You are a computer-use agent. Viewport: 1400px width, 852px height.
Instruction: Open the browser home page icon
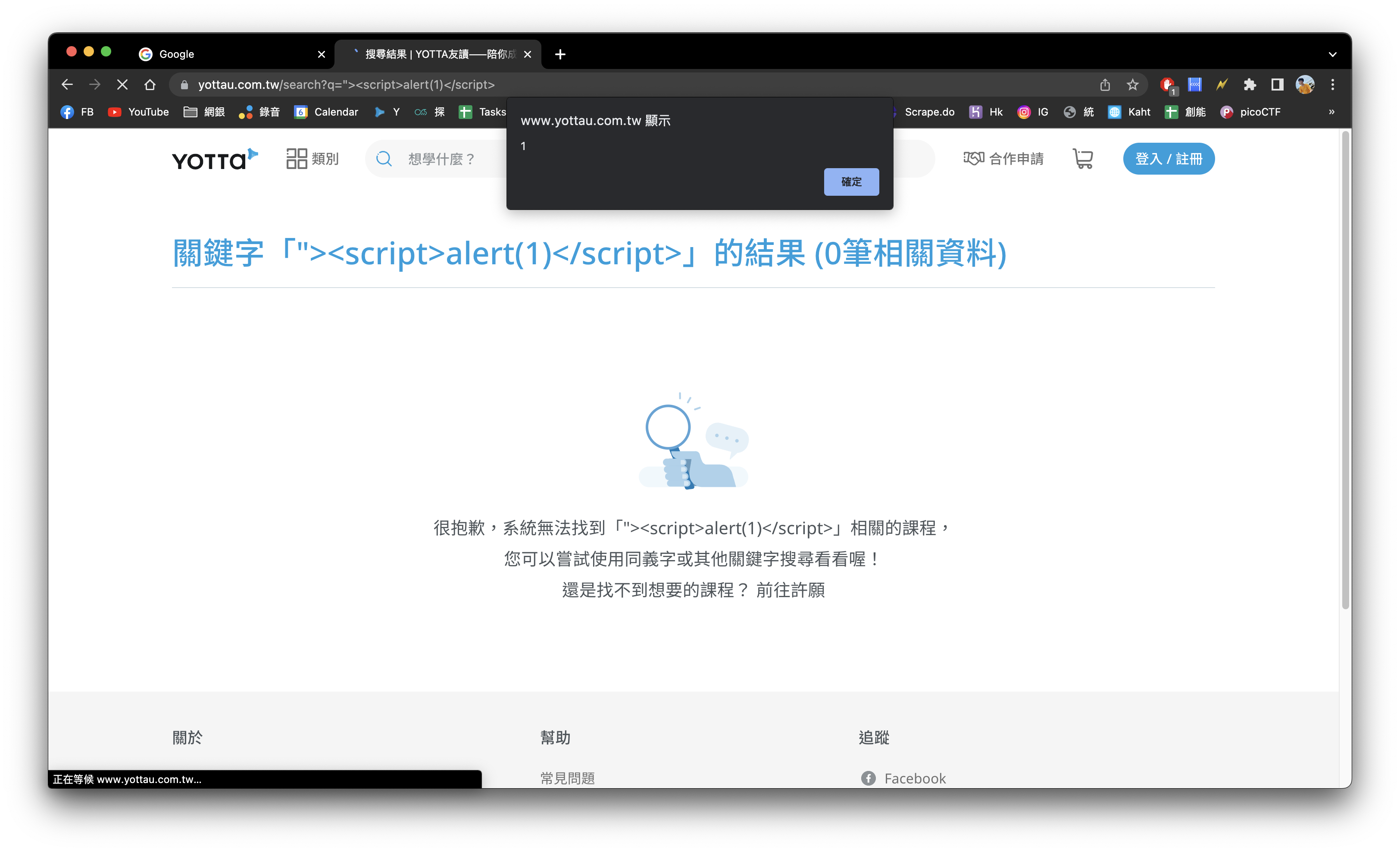[x=150, y=85]
